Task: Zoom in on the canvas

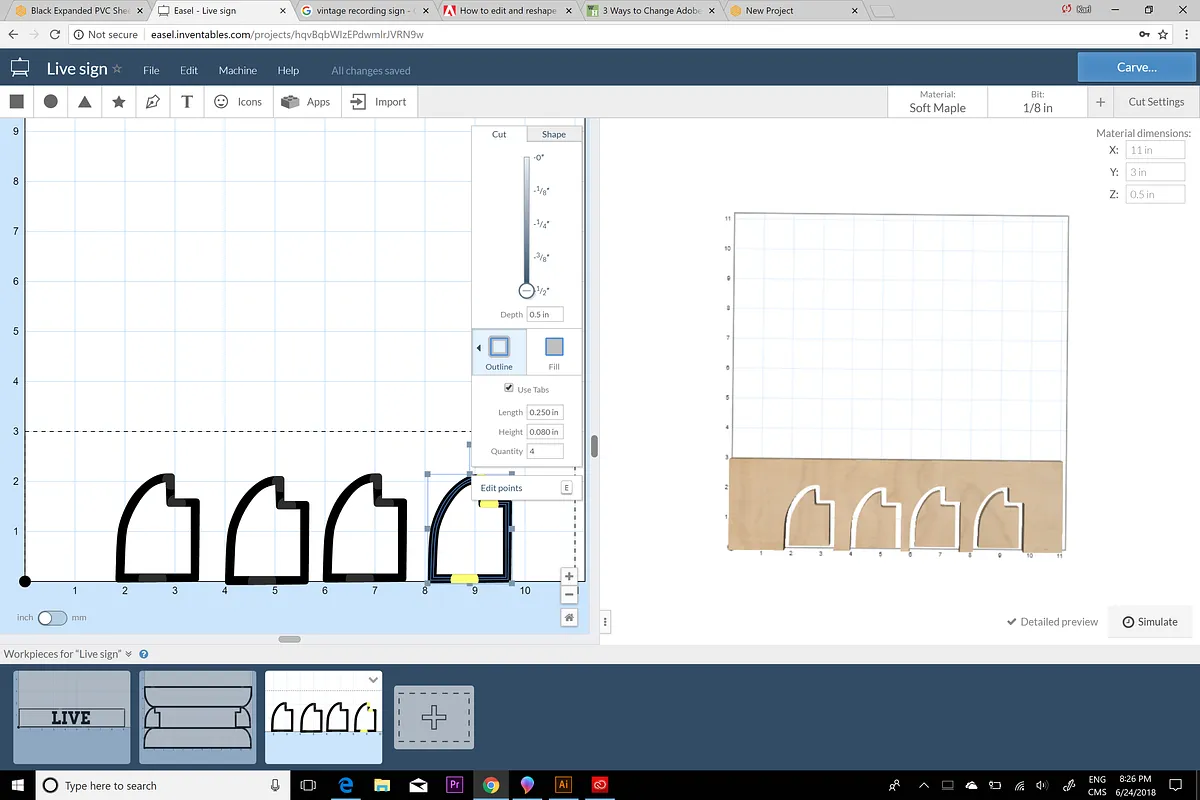Action: click(x=569, y=576)
